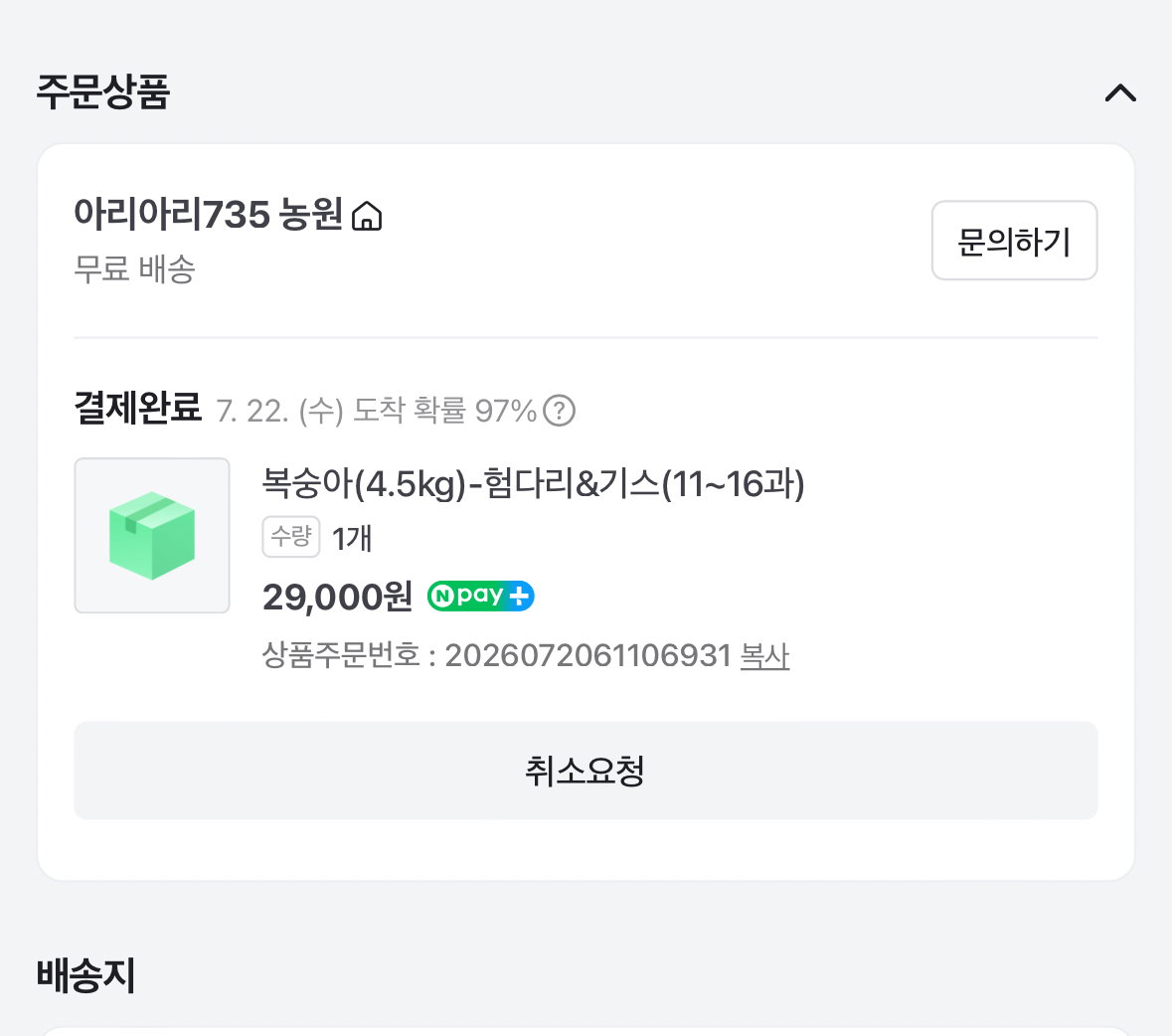The image size is (1172, 1036).
Task: Tap the 결제완료 status label
Action: click(x=138, y=408)
